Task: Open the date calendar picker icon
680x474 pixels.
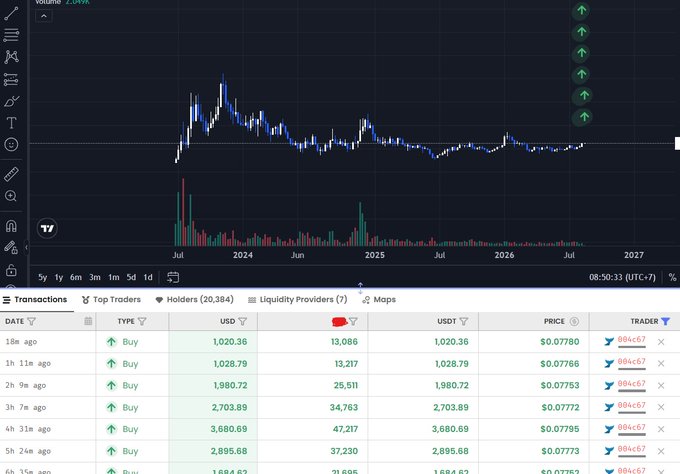Action: coord(88,321)
